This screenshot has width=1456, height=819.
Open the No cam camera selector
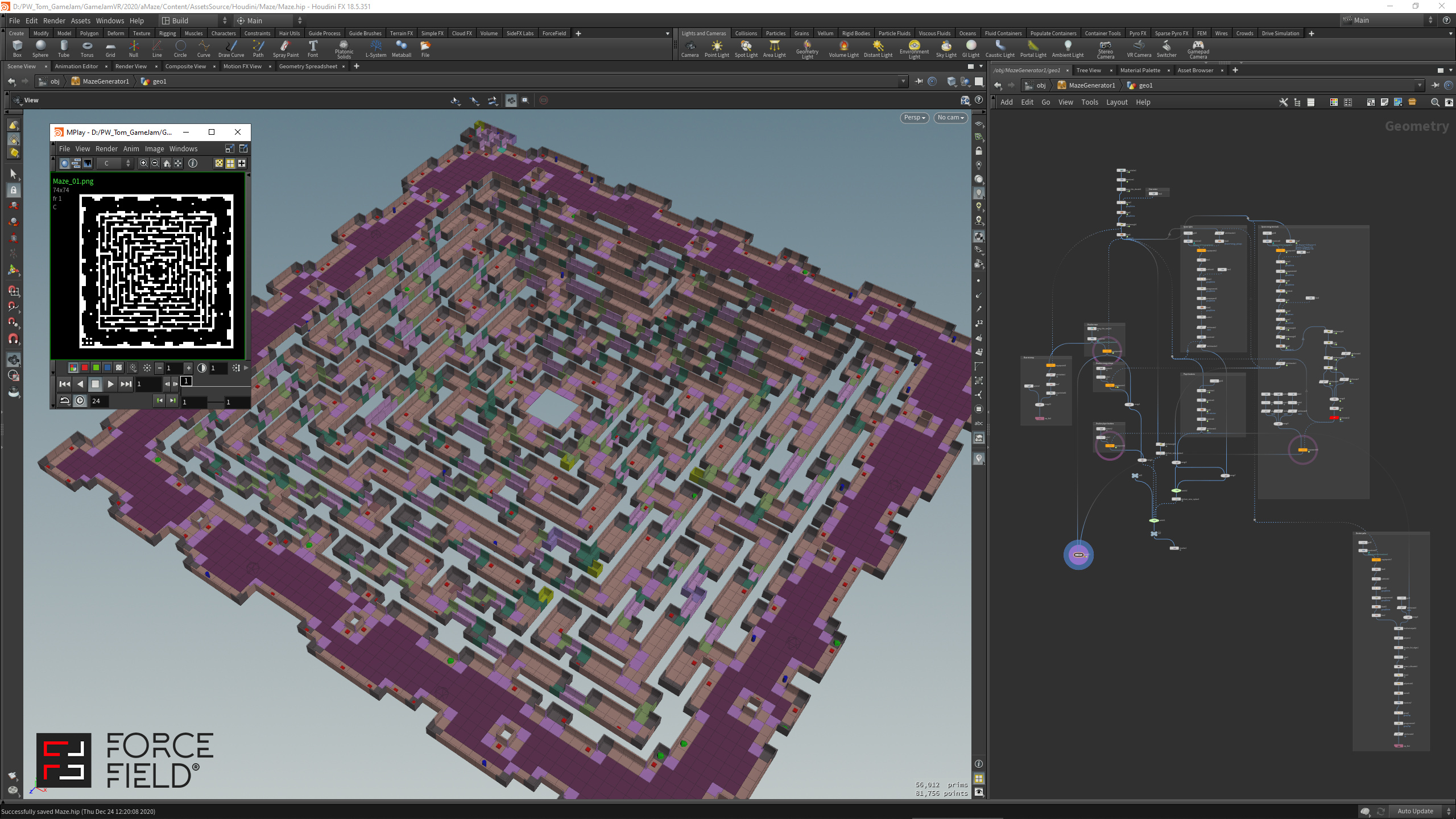(950, 118)
